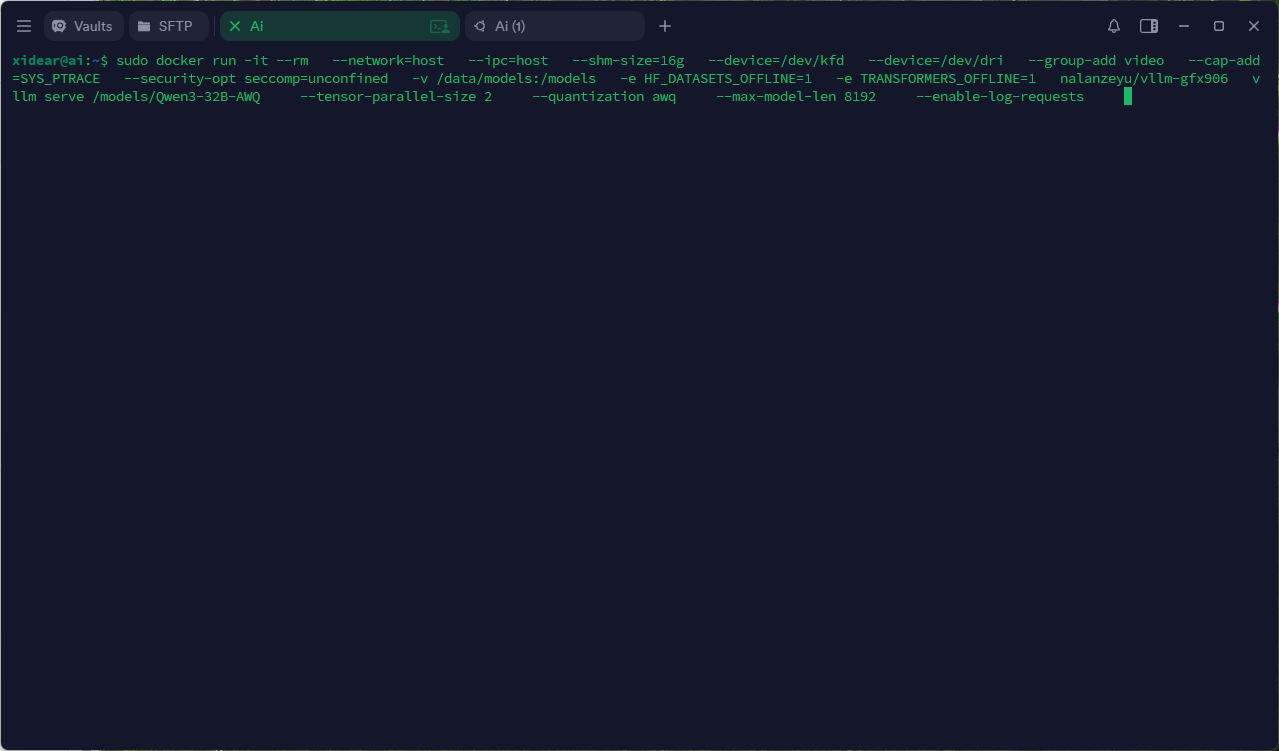Open the notifications bell
Image resolution: width=1279 pixels, height=751 pixels.
tap(1114, 26)
